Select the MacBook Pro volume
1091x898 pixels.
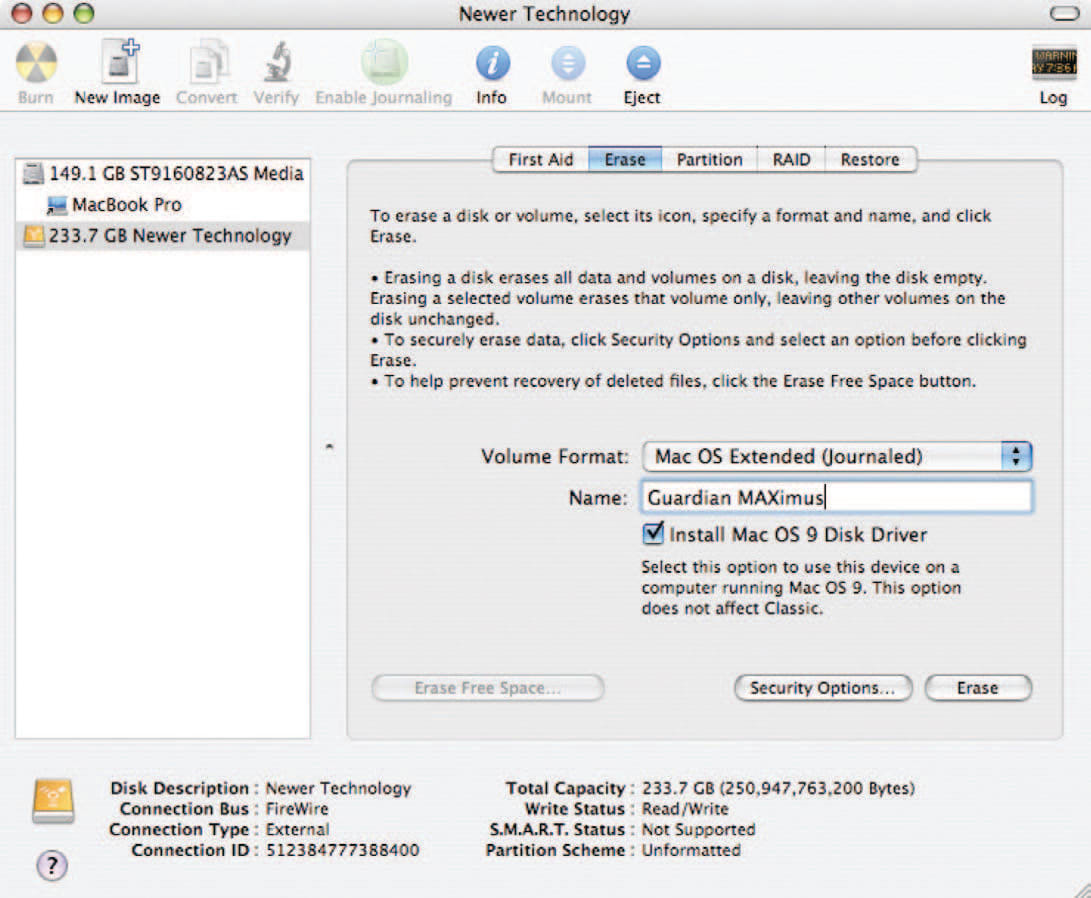pos(126,205)
